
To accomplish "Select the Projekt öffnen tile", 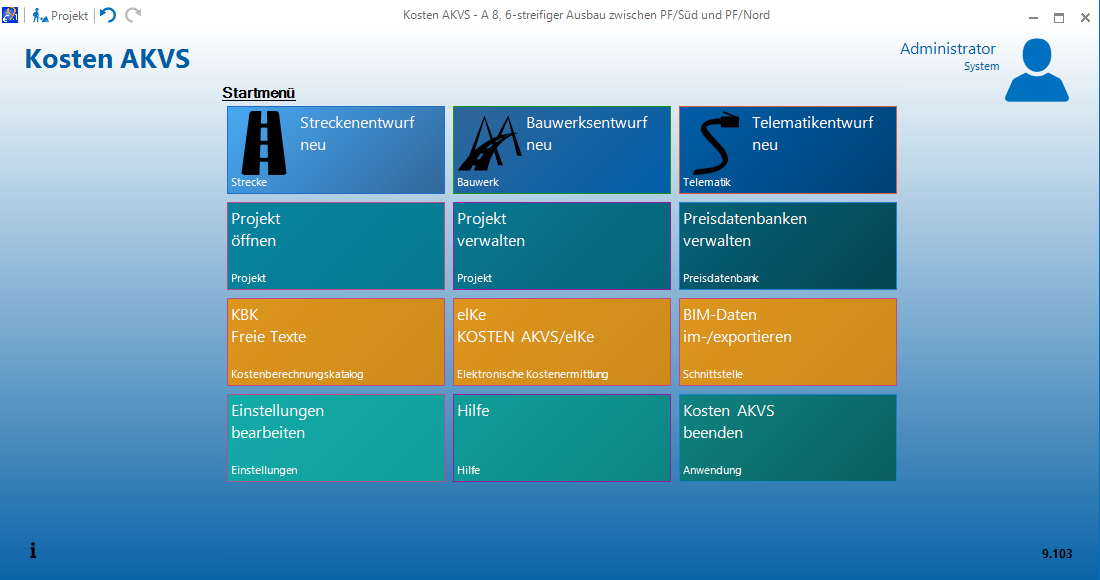I will coord(336,246).
